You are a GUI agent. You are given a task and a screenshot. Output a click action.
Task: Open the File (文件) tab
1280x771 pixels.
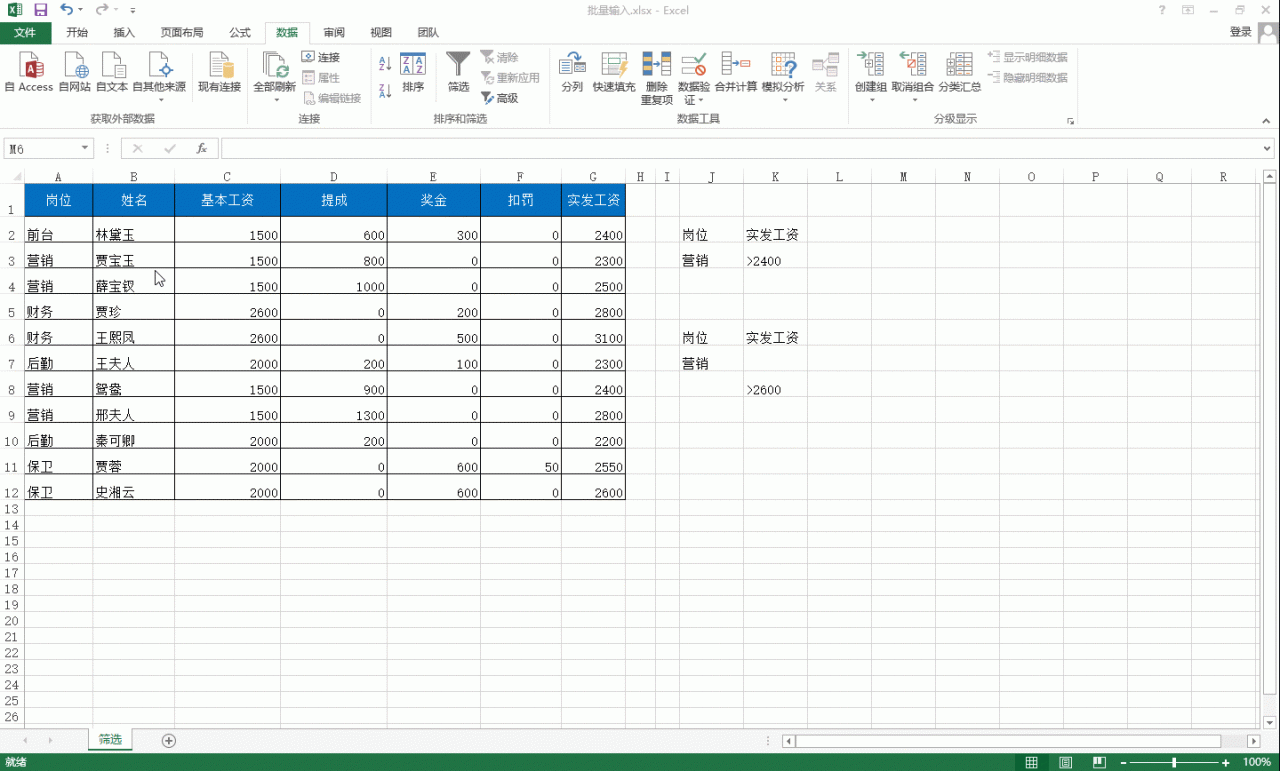click(25, 33)
